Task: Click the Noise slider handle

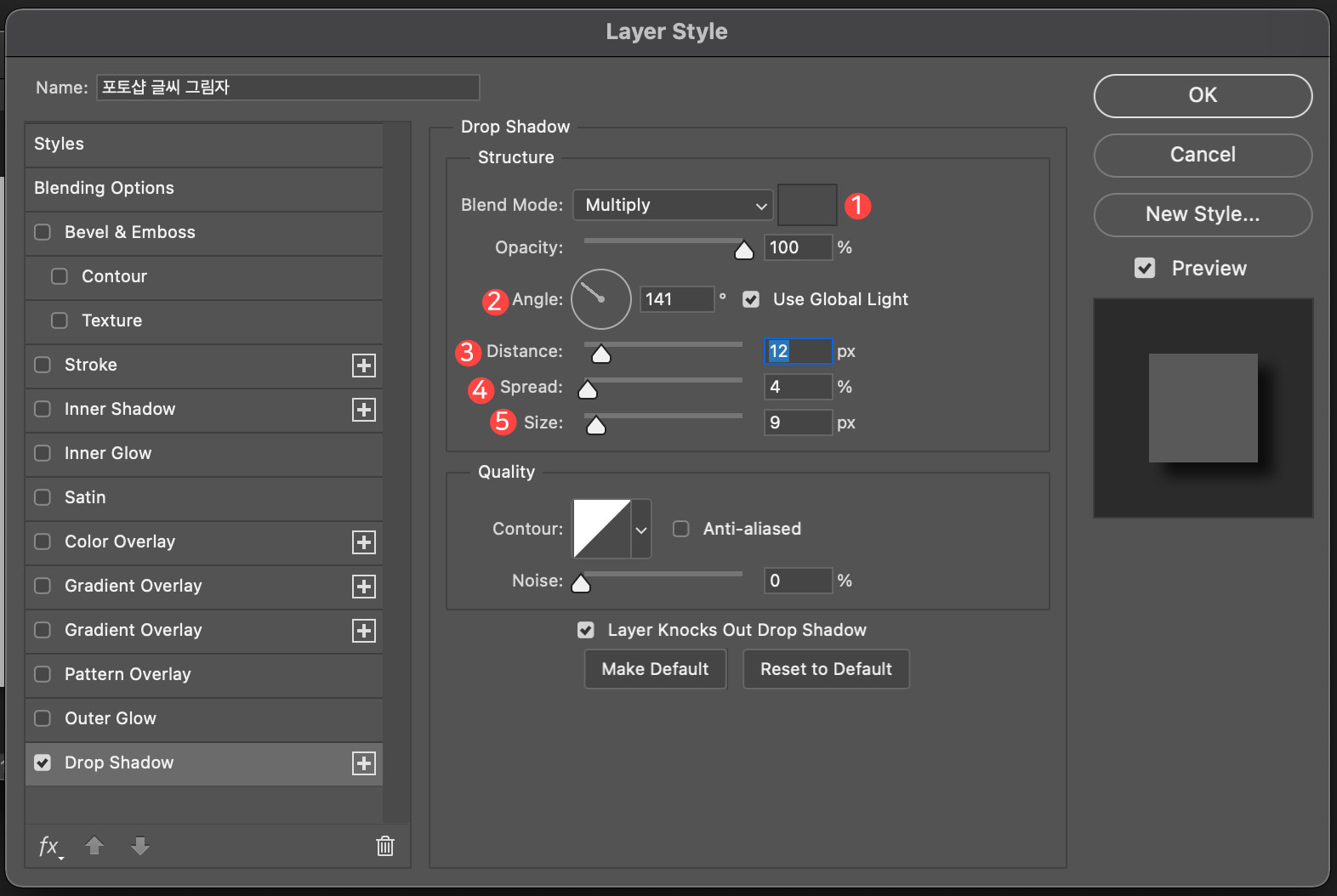Action: (581, 583)
